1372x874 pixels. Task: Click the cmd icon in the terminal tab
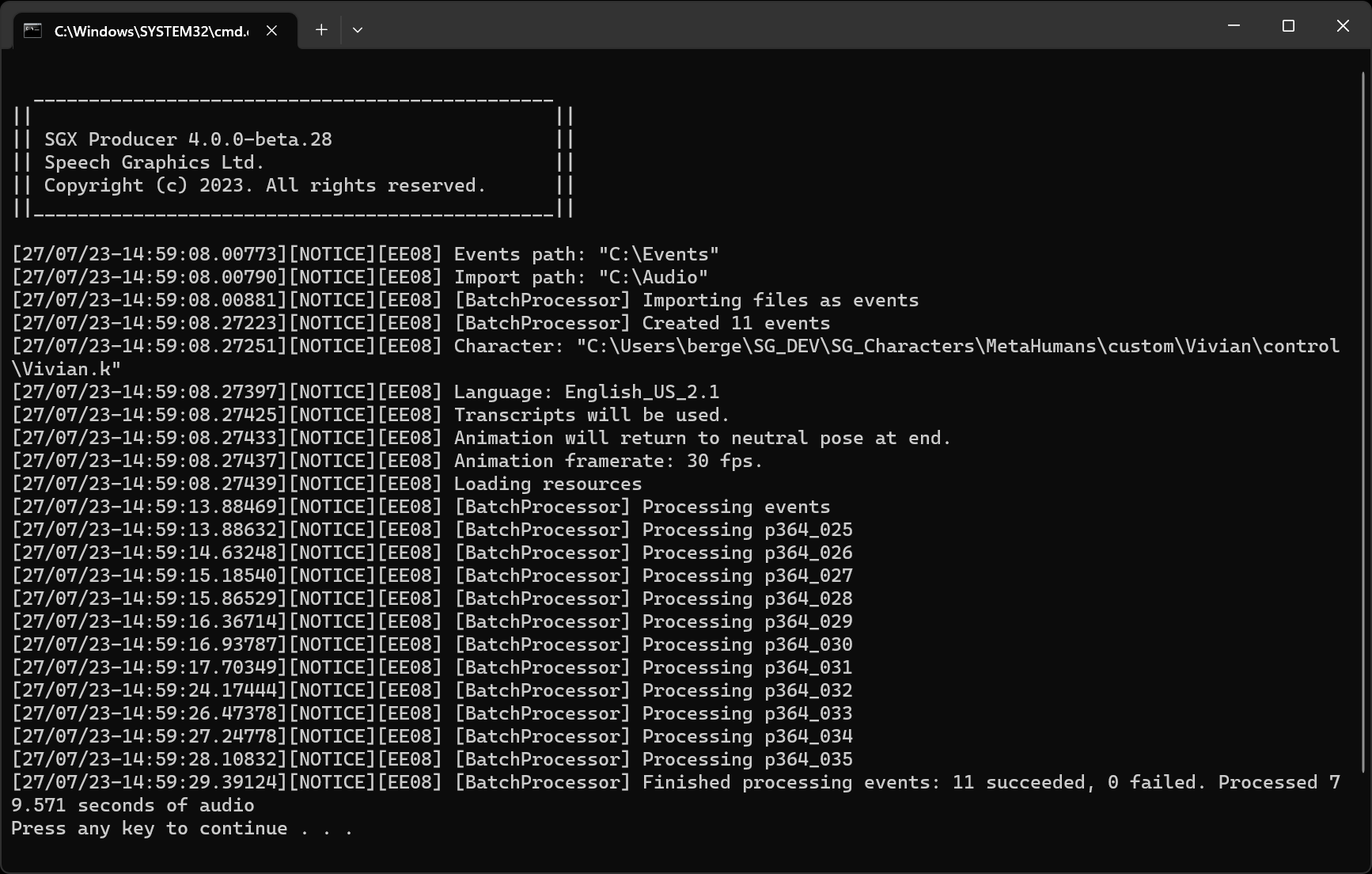[x=32, y=31]
